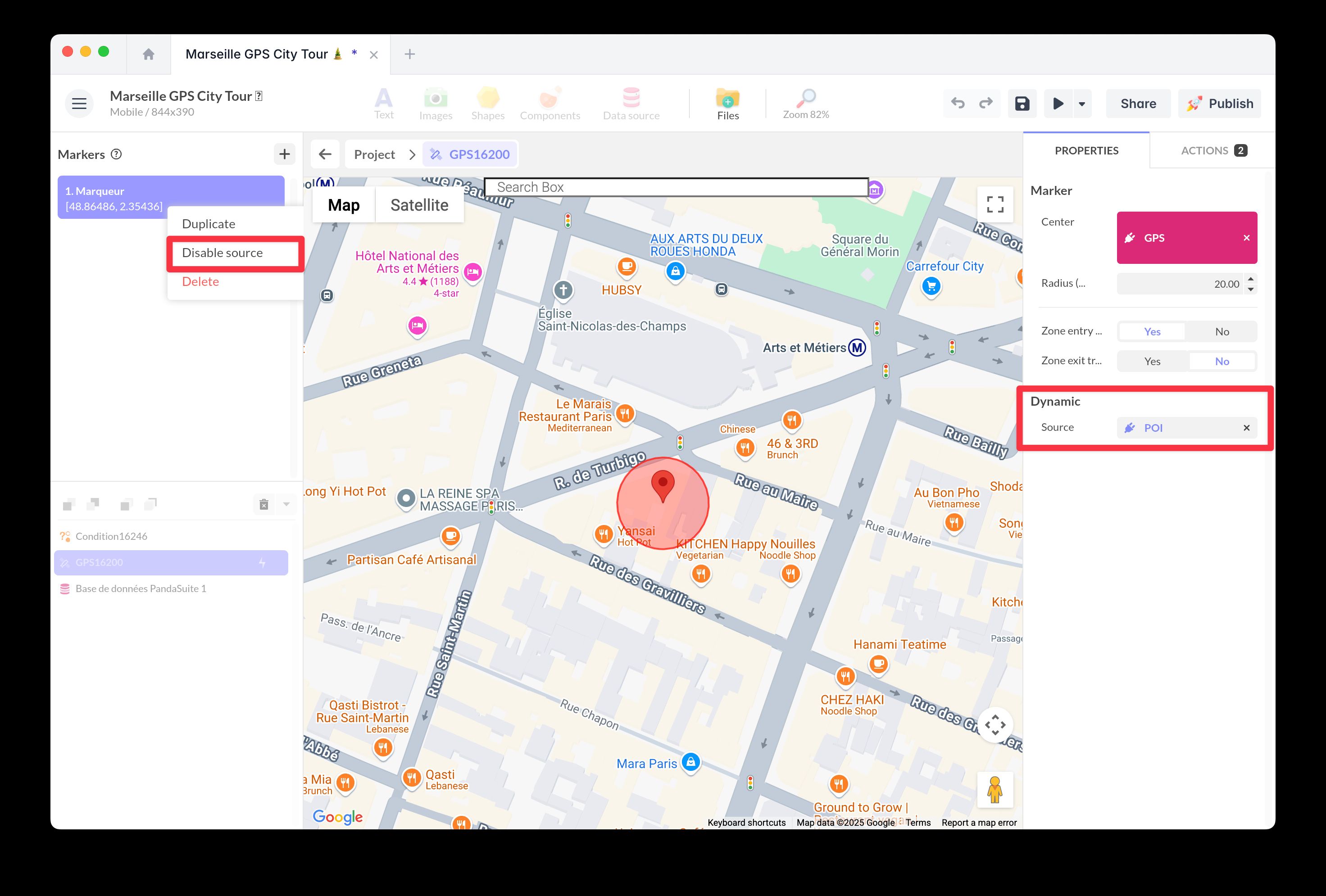Click the Share button
This screenshot has width=1326, height=896.
[x=1138, y=103]
